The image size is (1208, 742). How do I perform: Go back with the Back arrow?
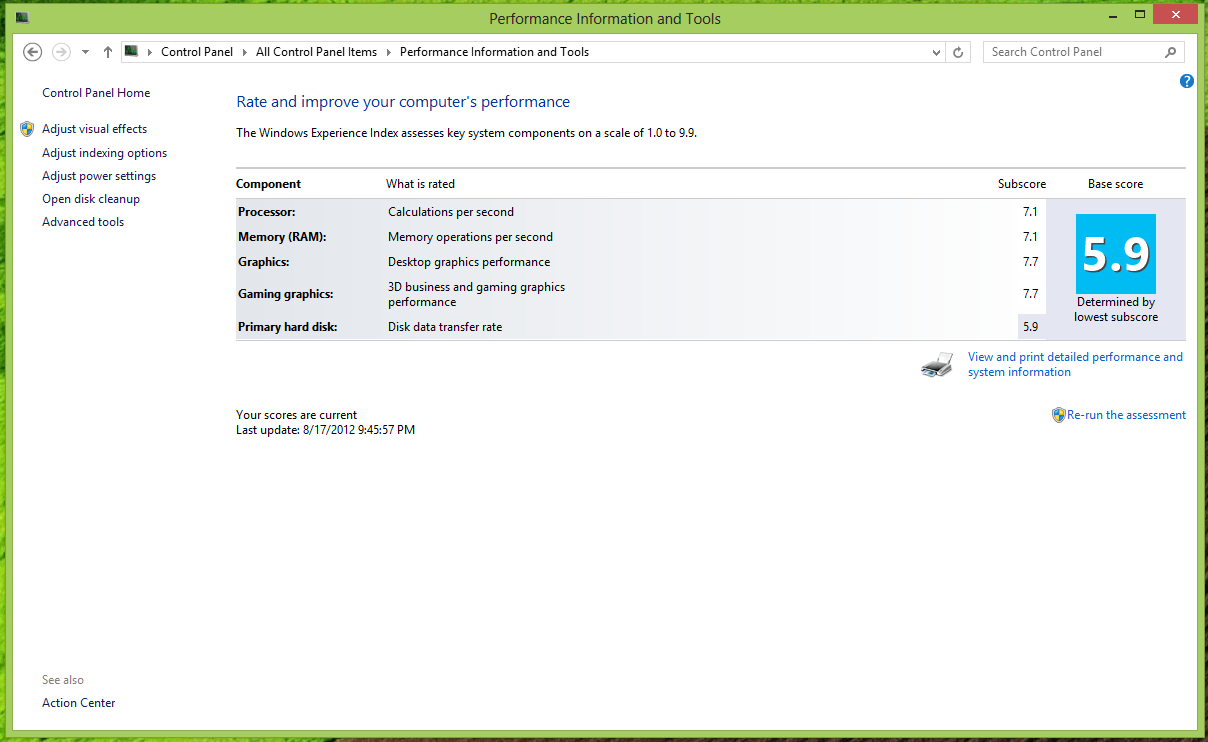click(x=32, y=52)
